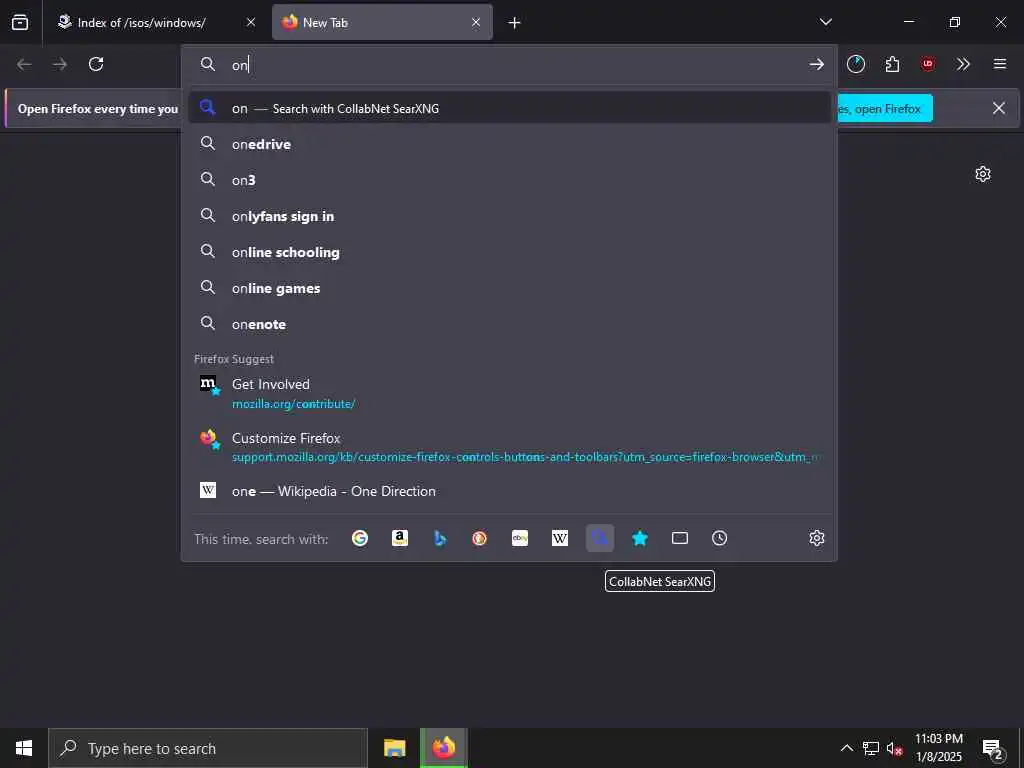The image size is (1024, 768).
Task: Search this time with eBay
Action: [x=520, y=538]
